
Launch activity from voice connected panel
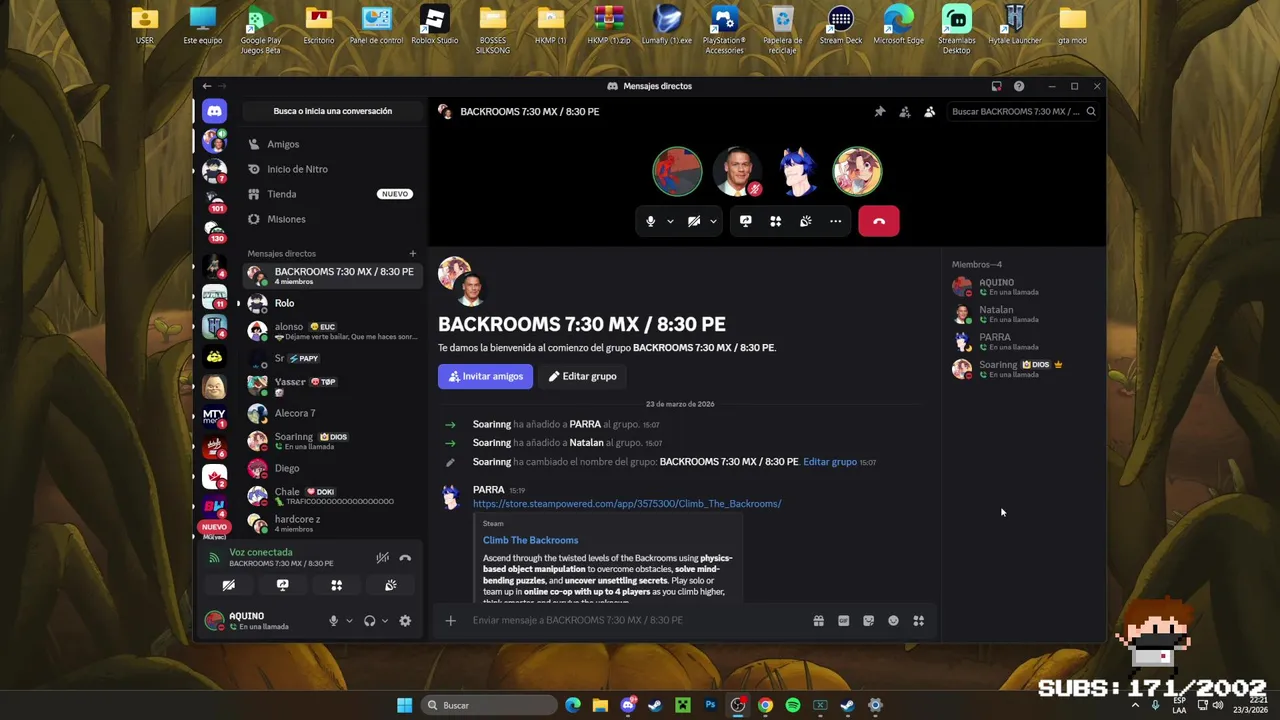click(336, 585)
